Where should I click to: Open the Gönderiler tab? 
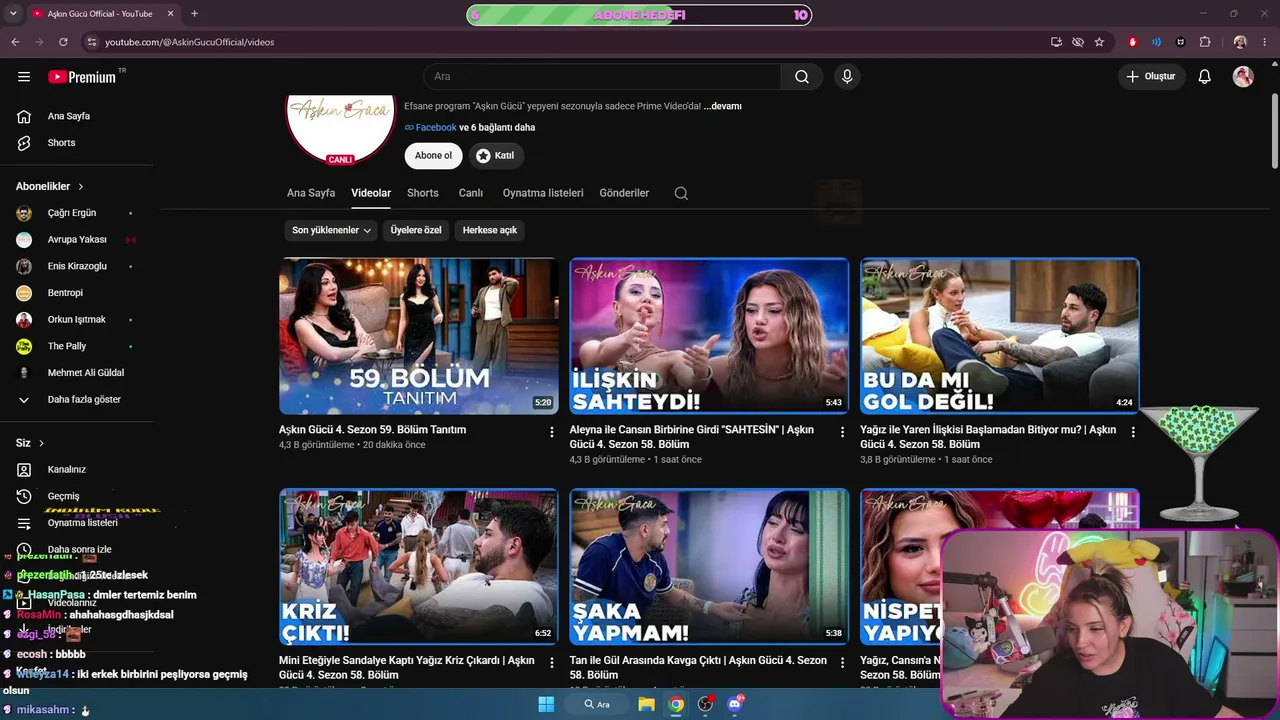click(x=624, y=193)
